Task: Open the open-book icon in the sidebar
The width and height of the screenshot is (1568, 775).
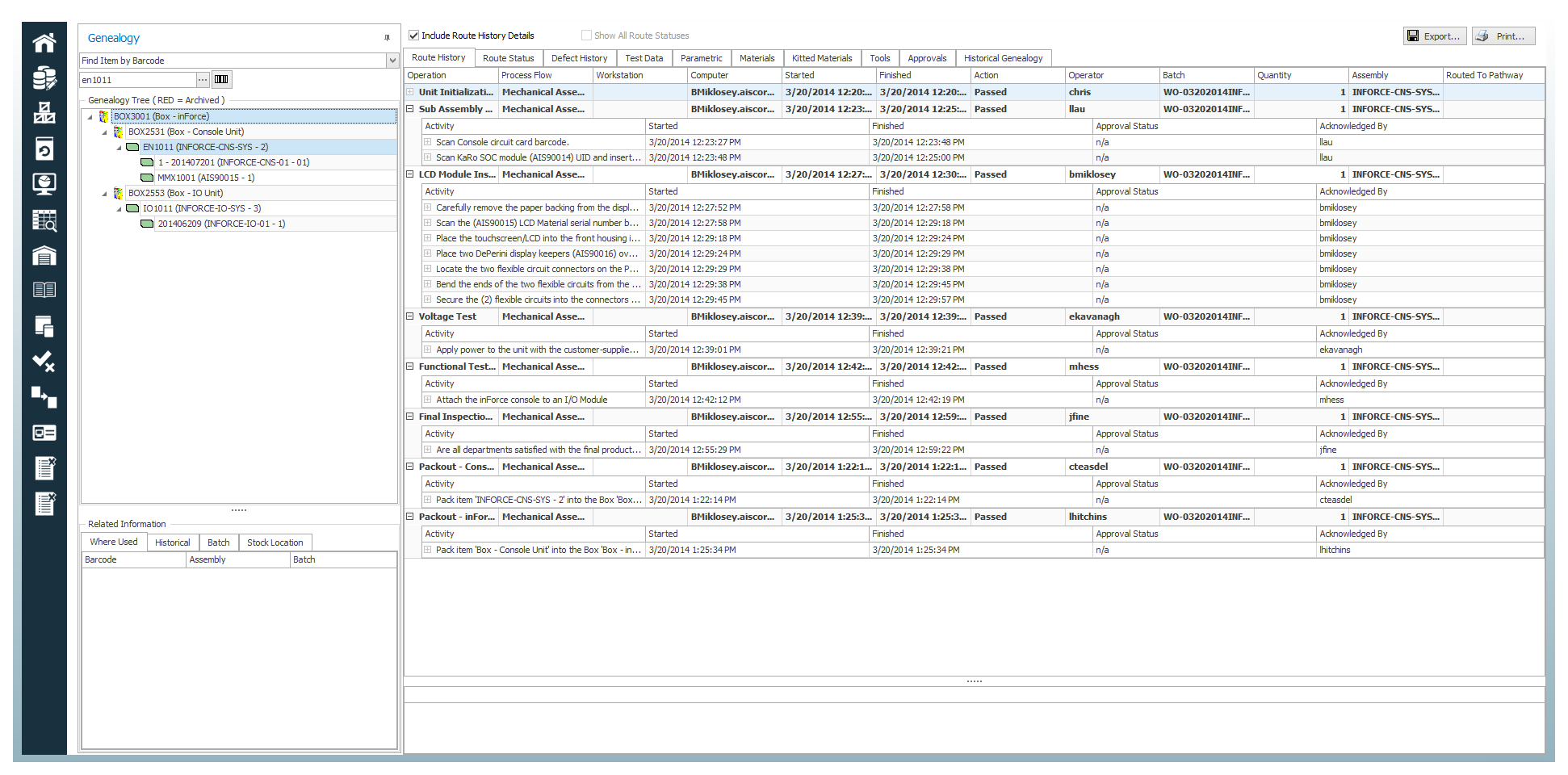Action: (44, 290)
